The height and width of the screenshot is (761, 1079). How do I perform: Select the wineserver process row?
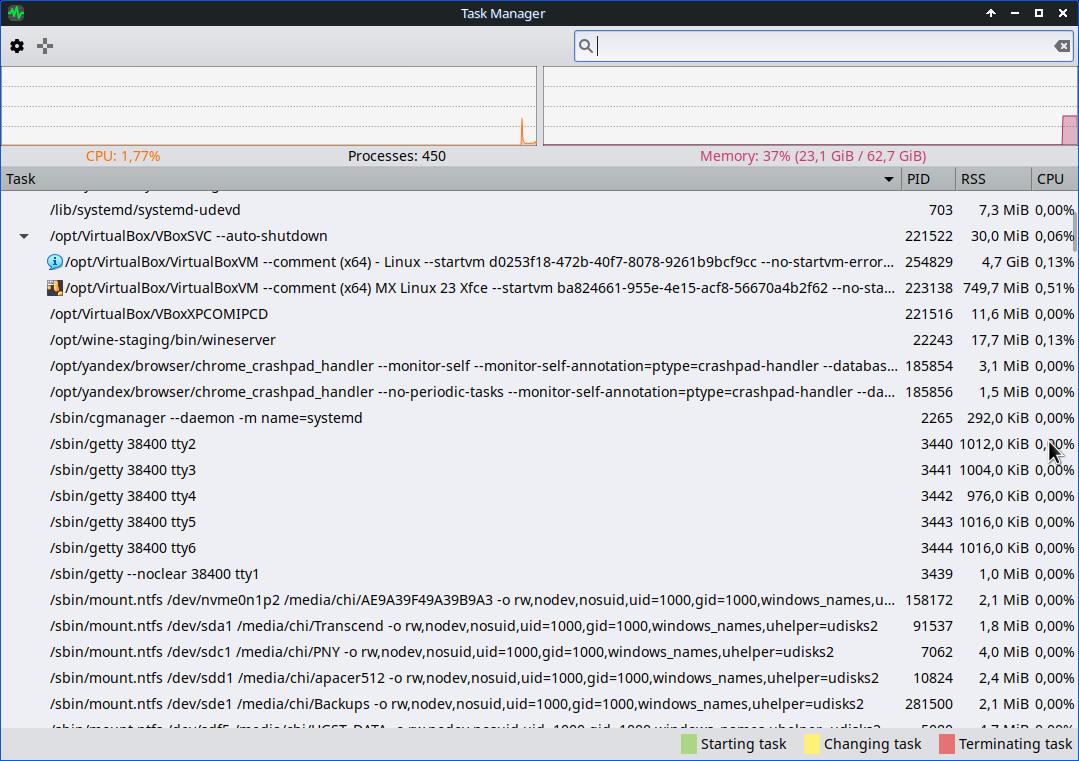click(x=537, y=340)
